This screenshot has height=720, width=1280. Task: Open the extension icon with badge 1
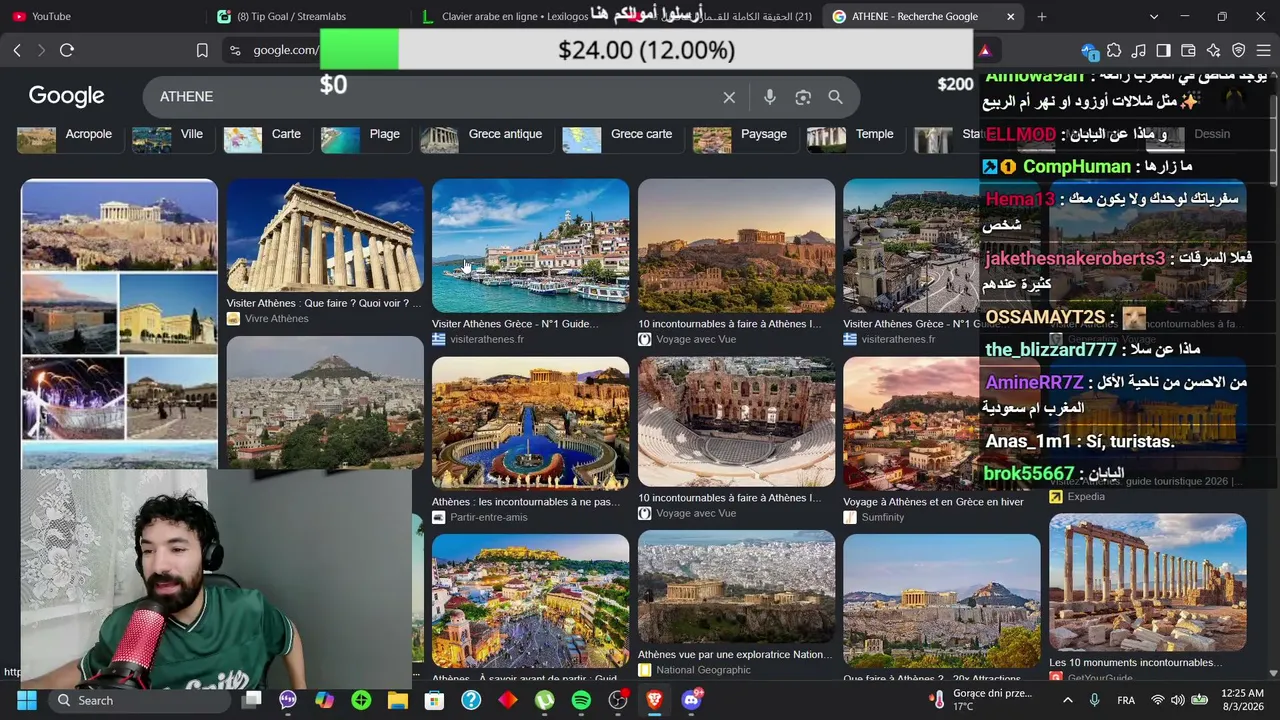click(x=1090, y=50)
